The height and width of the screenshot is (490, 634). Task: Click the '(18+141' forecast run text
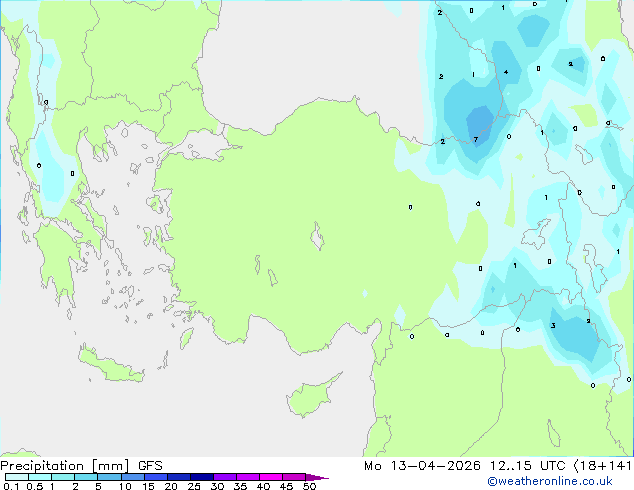pos(602,466)
